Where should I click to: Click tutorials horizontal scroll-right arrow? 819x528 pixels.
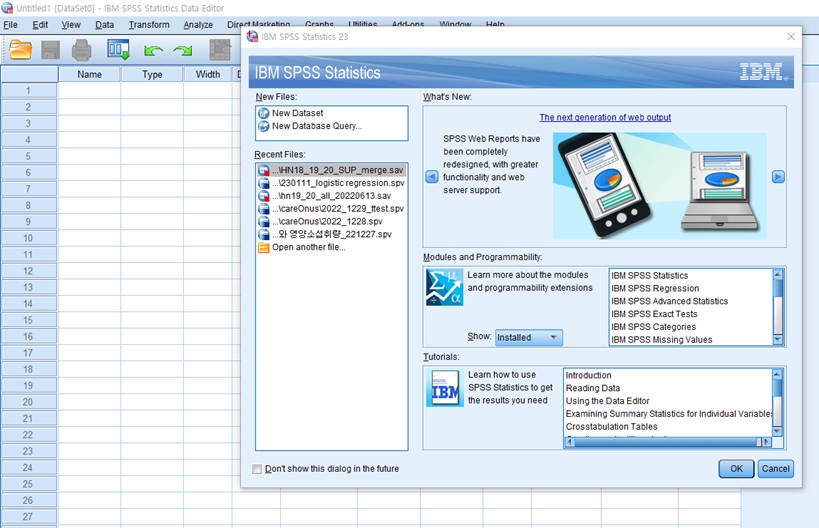coord(766,442)
